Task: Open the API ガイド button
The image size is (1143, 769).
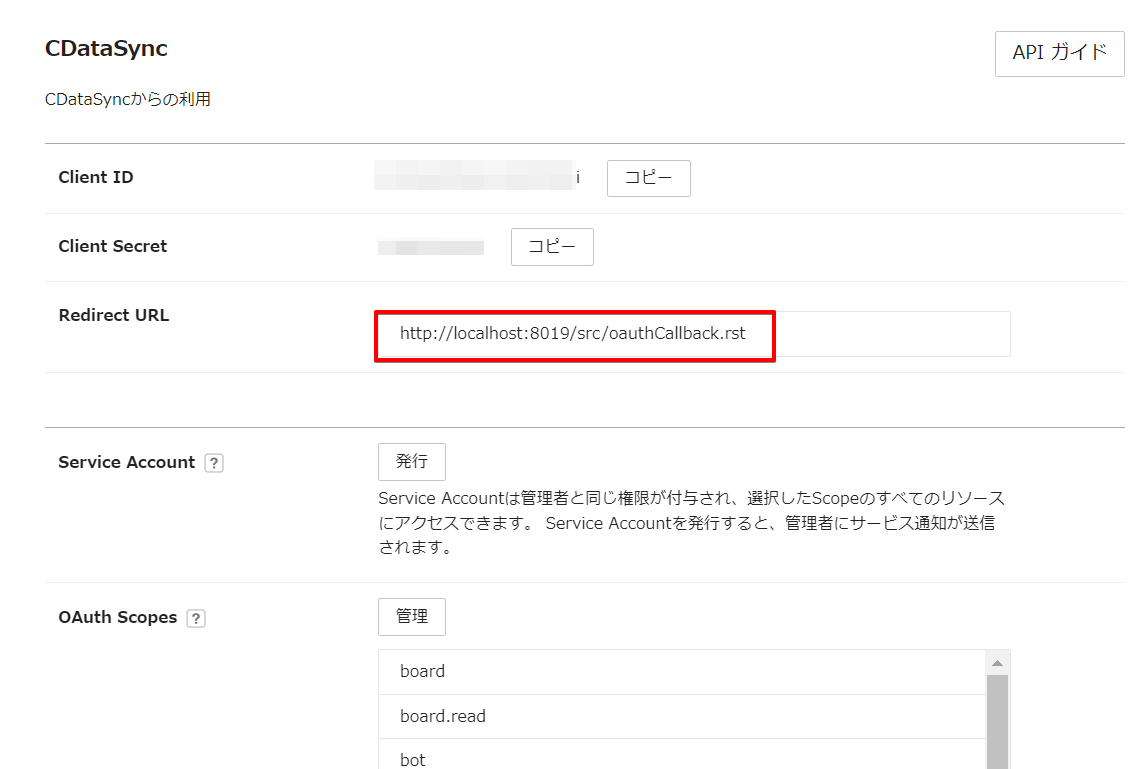Action: click(1059, 53)
